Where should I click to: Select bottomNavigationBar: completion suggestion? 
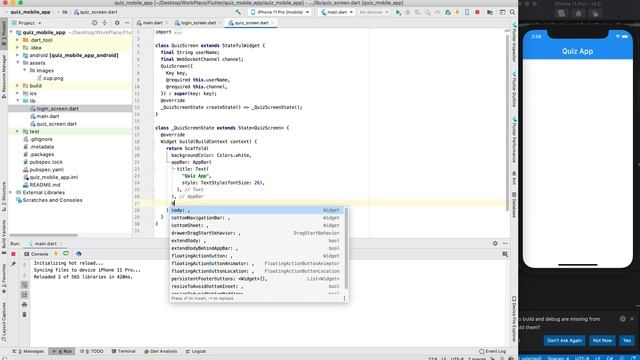[x=256, y=218]
